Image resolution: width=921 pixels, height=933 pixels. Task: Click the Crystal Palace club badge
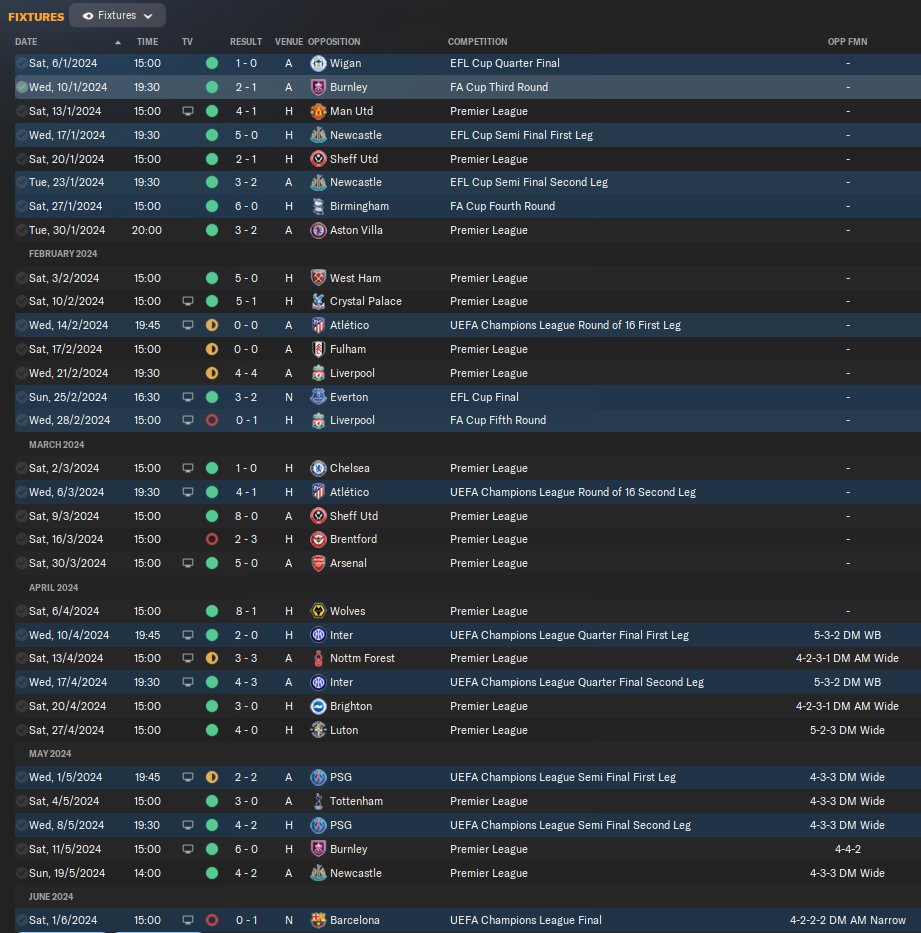tap(318, 301)
